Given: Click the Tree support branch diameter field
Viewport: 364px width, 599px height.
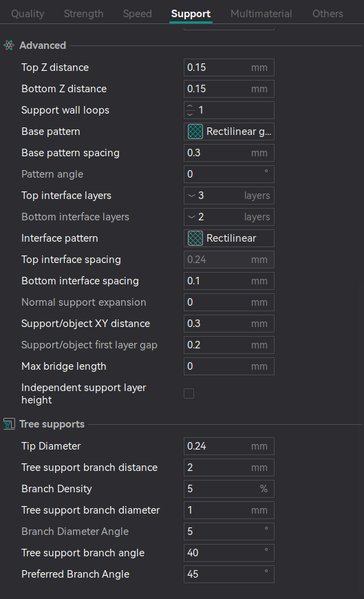Looking at the screenshot, I should [x=229, y=510].
